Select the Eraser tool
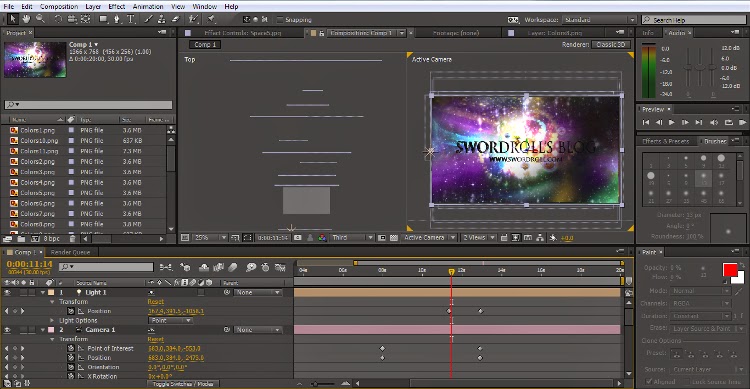The width and height of the screenshot is (750, 389). tap(176, 19)
